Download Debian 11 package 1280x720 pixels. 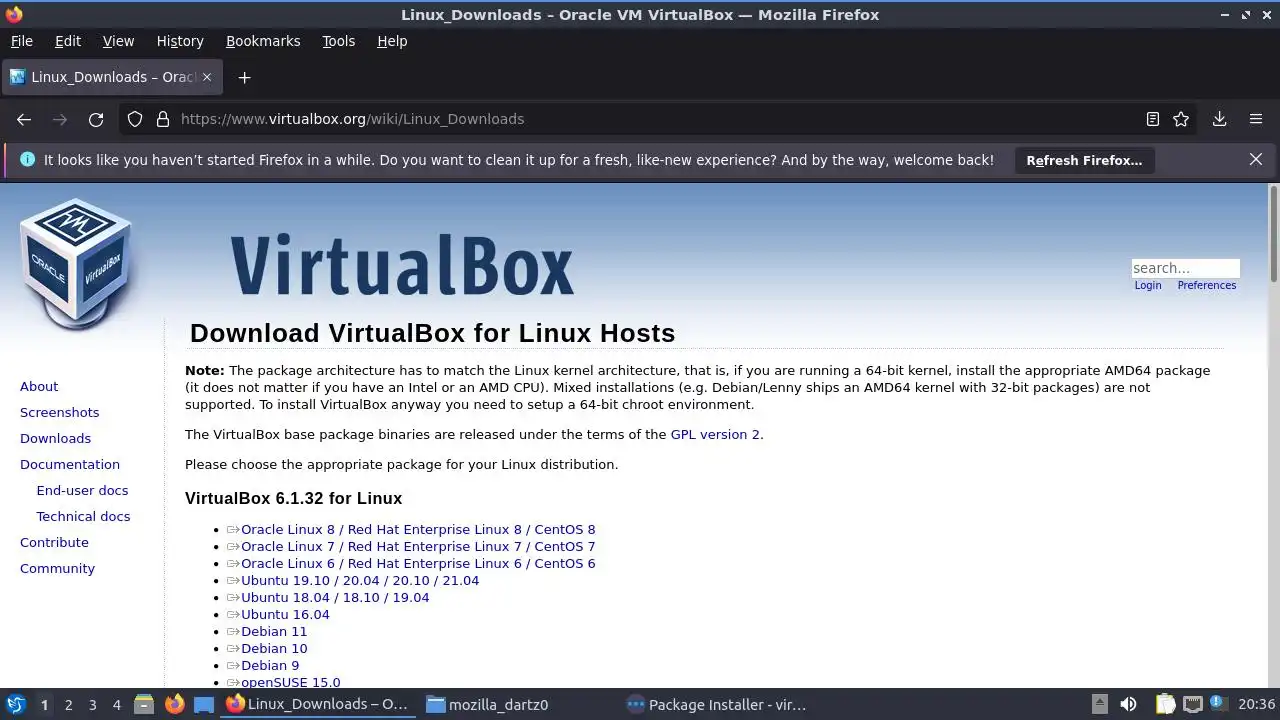[274, 631]
